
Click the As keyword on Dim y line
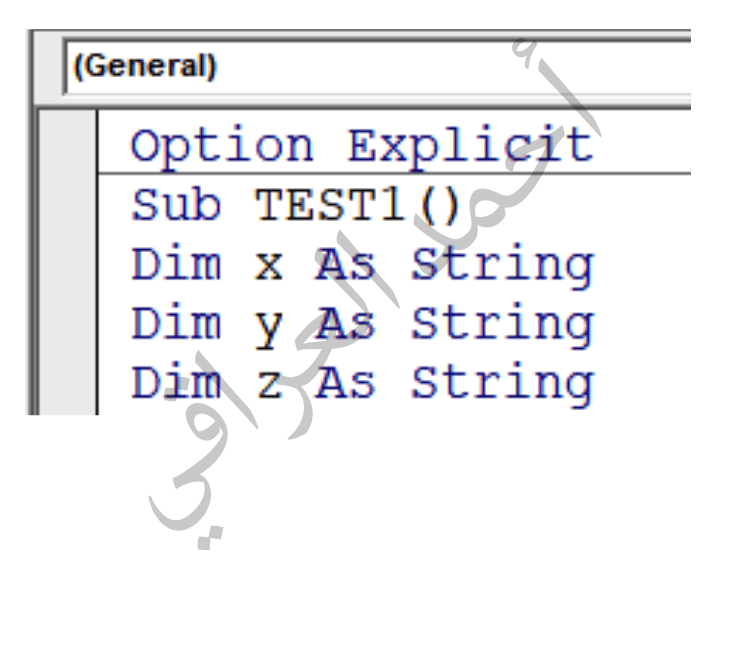345,323
